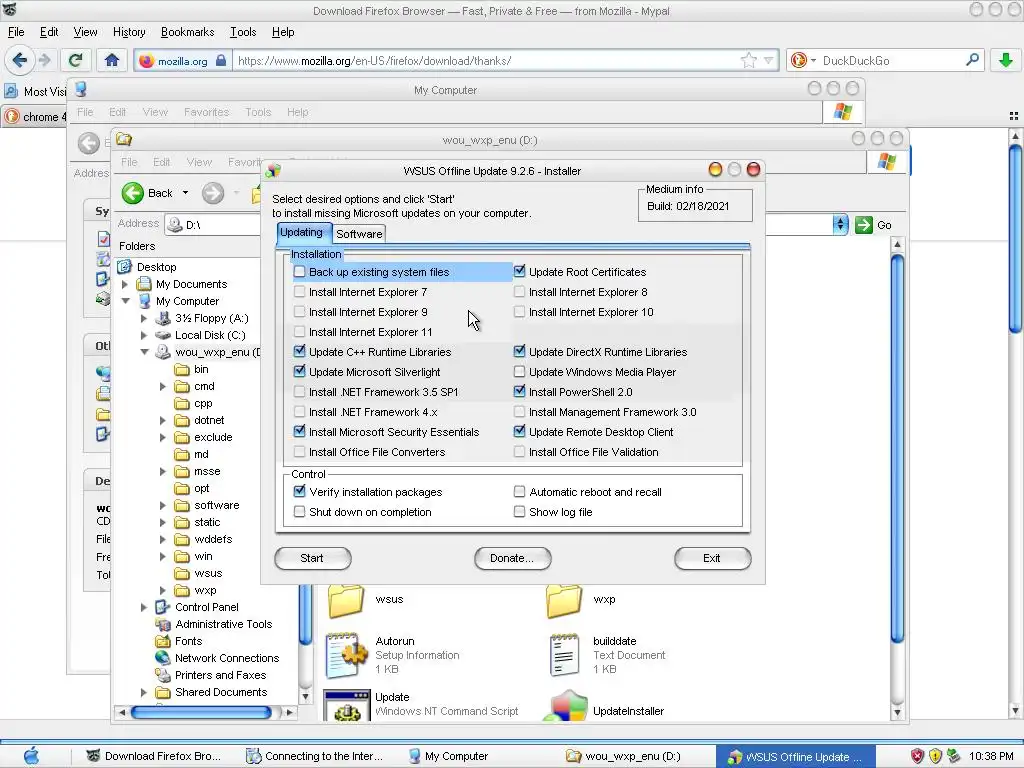Enable Back up existing system files
Image resolution: width=1024 pixels, height=768 pixels.
pos(299,272)
